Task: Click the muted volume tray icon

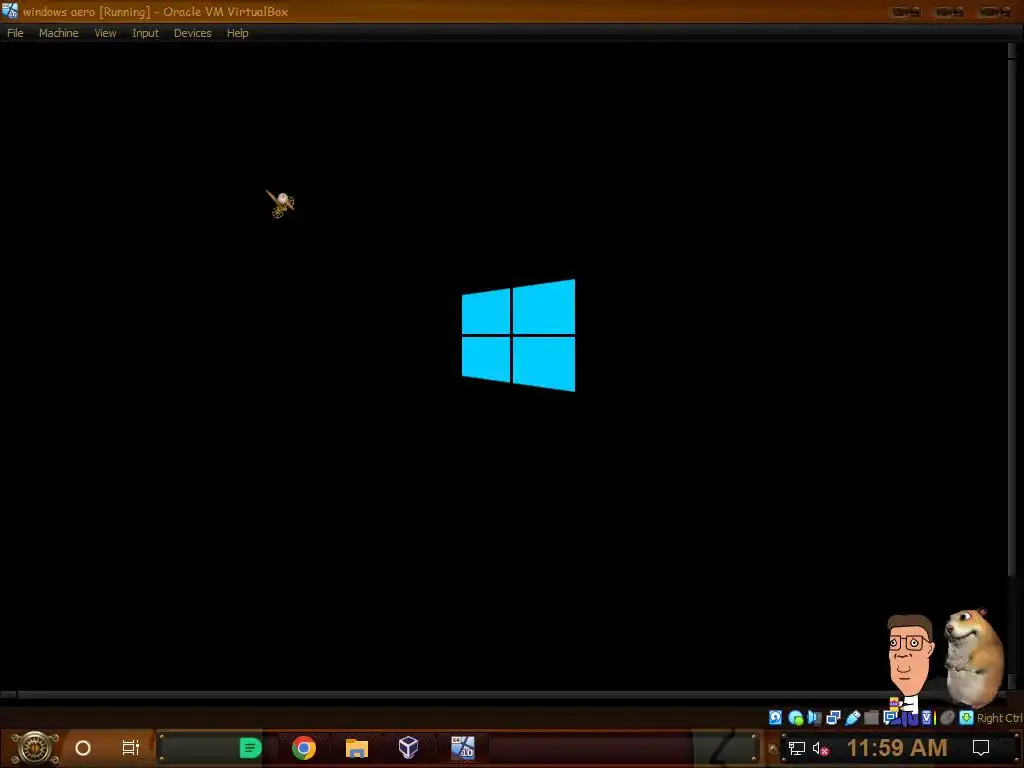Action: (821, 748)
